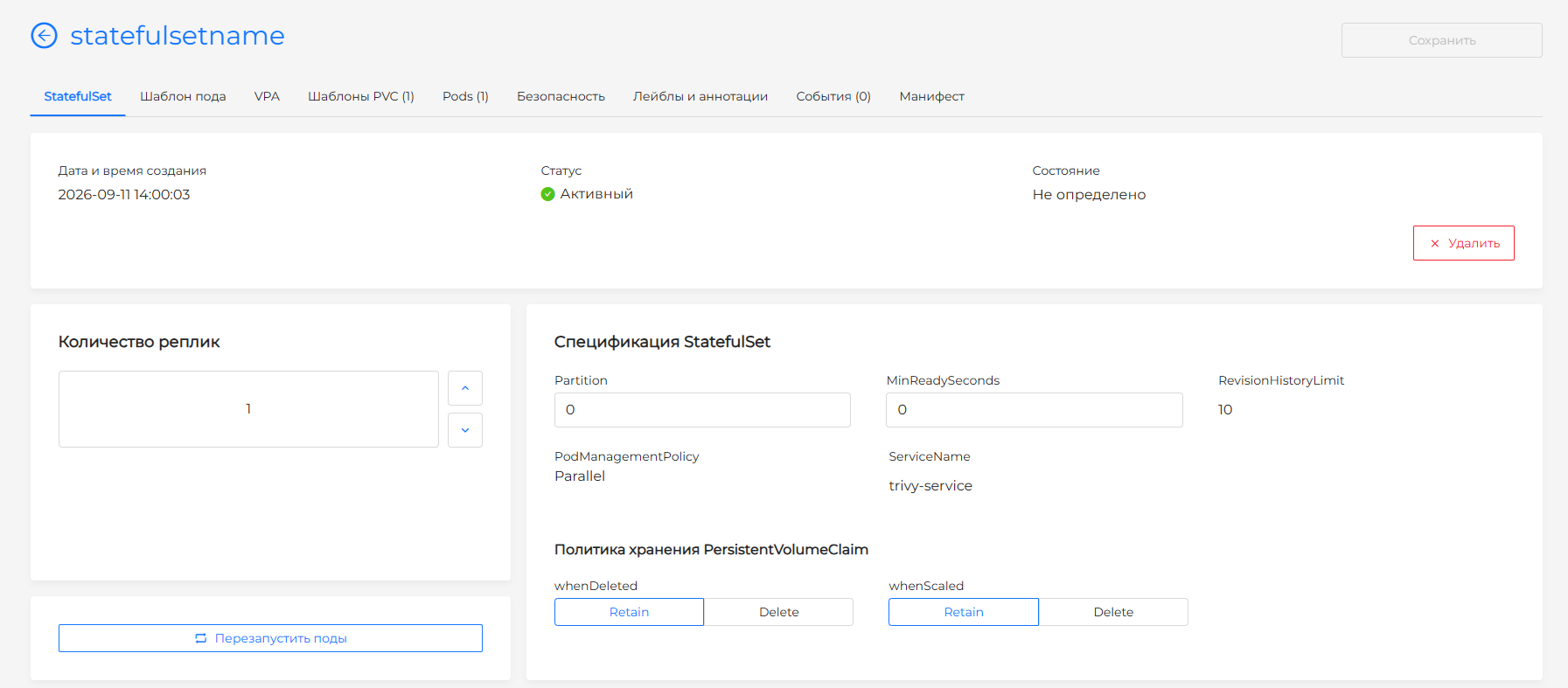Click Перезапустить поды button
The width and height of the screenshot is (1568, 688).
(x=270, y=638)
